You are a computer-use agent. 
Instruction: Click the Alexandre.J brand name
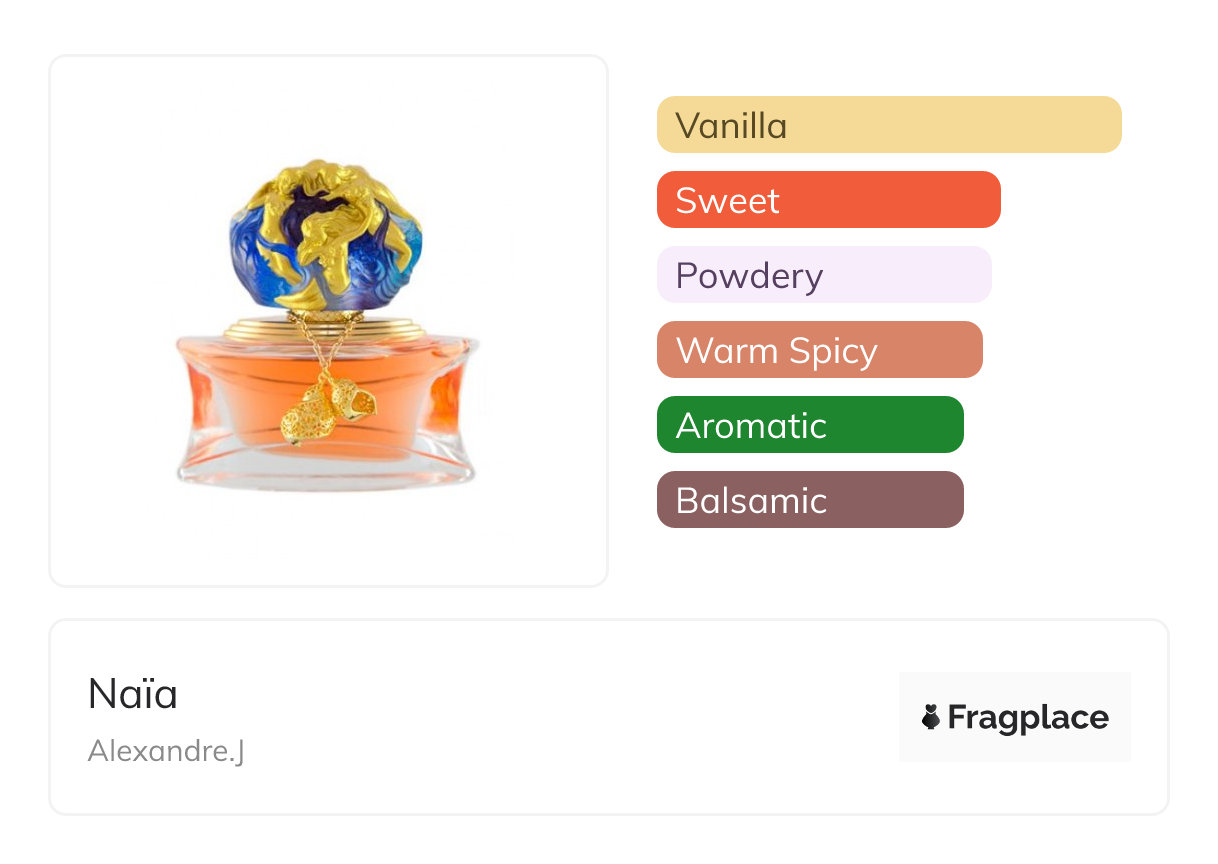click(x=166, y=750)
